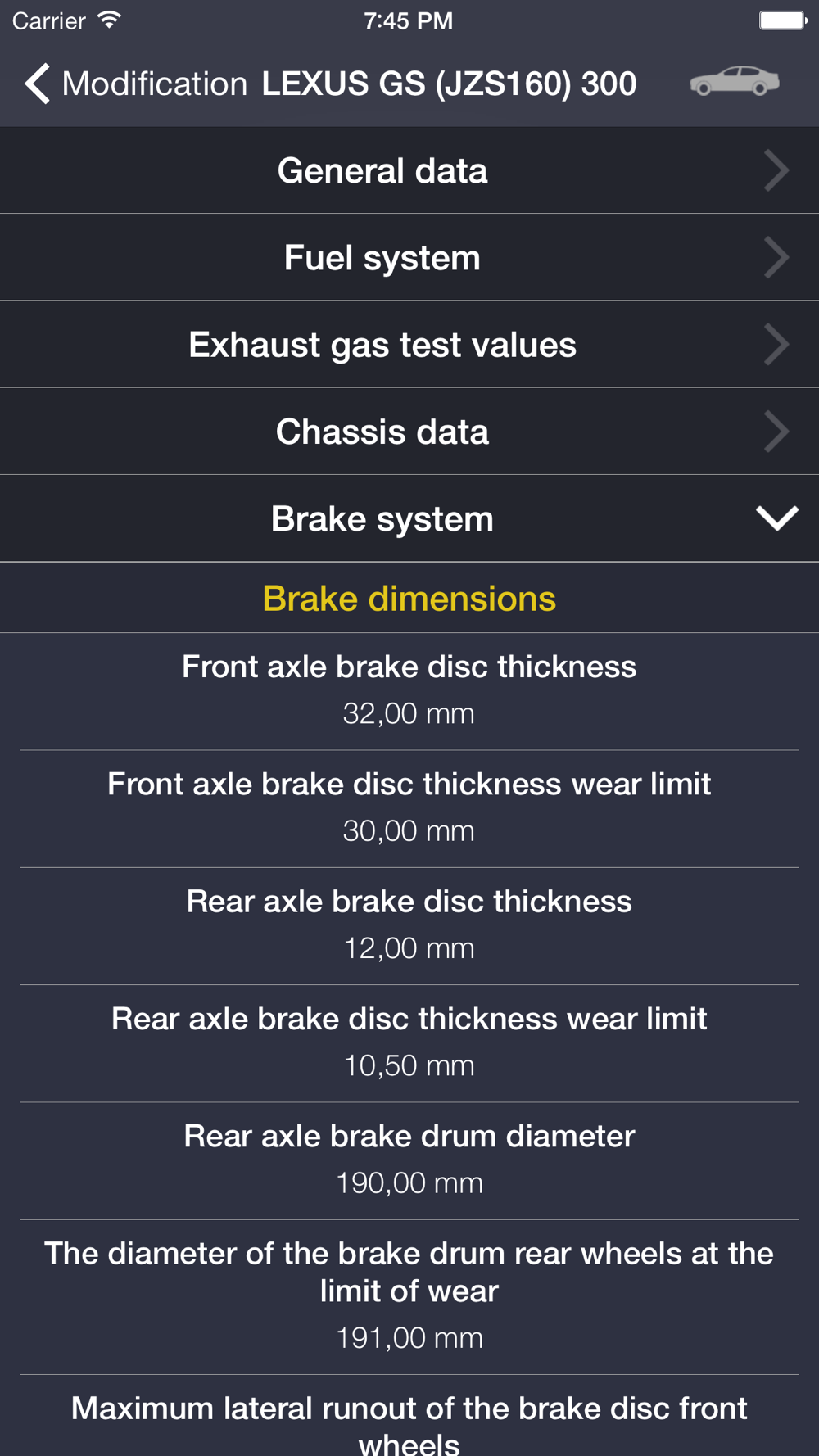Select Rear axle disc thickness wear limit
Image resolution: width=819 pixels, height=1456 pixels.
[409, 1042]
